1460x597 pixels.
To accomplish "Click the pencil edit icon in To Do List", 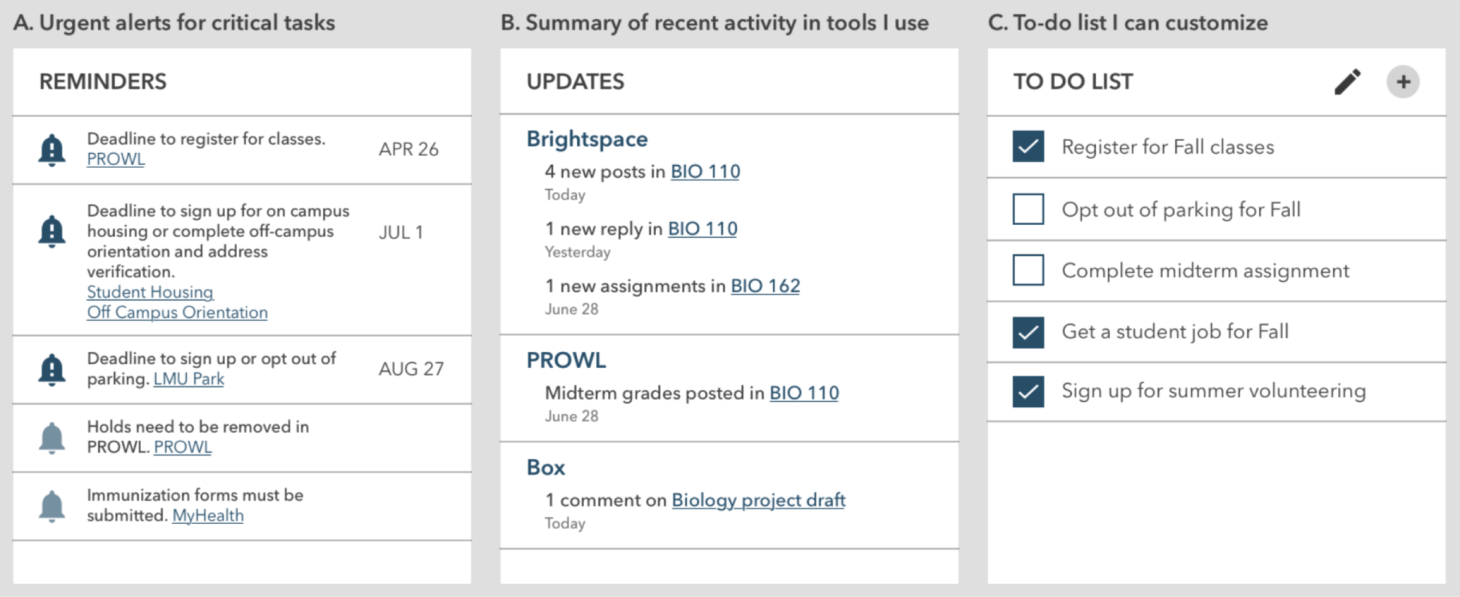I will coord(1347,82).
